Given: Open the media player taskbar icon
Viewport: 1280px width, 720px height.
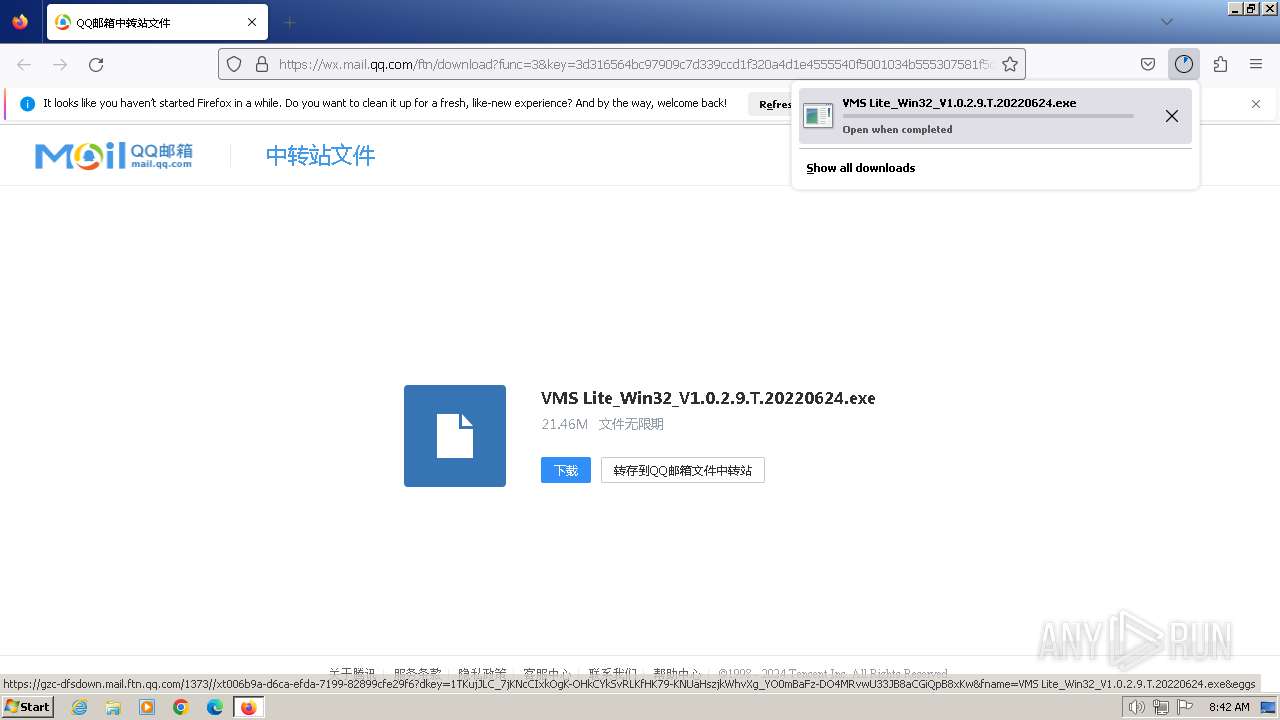Looking at the screenshot, I should pyautogui.click(x=147, y=707).
